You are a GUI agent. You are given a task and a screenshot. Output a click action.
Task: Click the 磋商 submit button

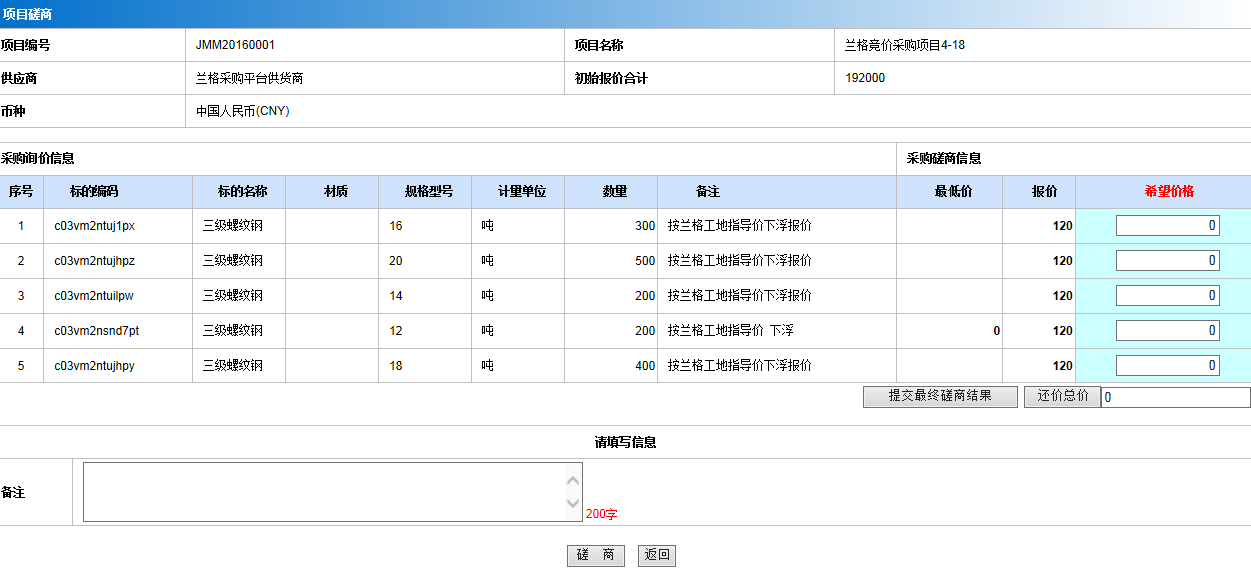(x=596, y=556)
